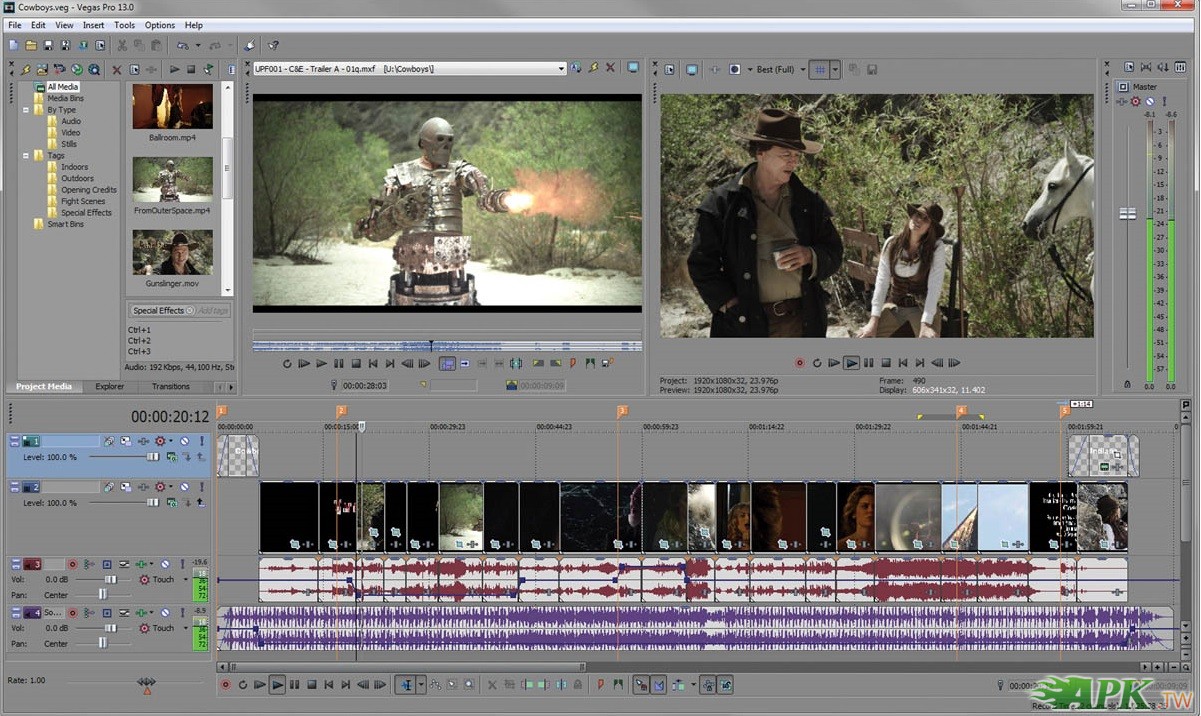Click the What's This help icon
Viewport: 1201px width, 716px height.
coord(273,45)
